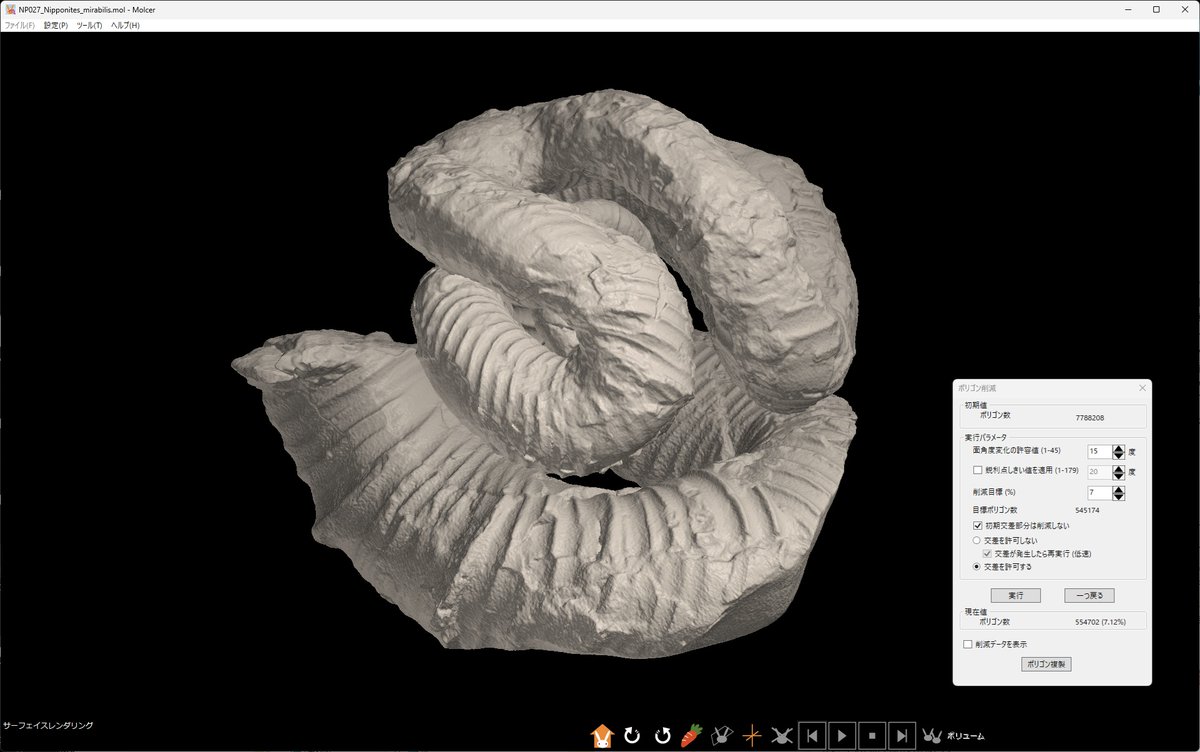
Task: Click the 面角度変化の許容値 input field
Action: point(1099,451)
